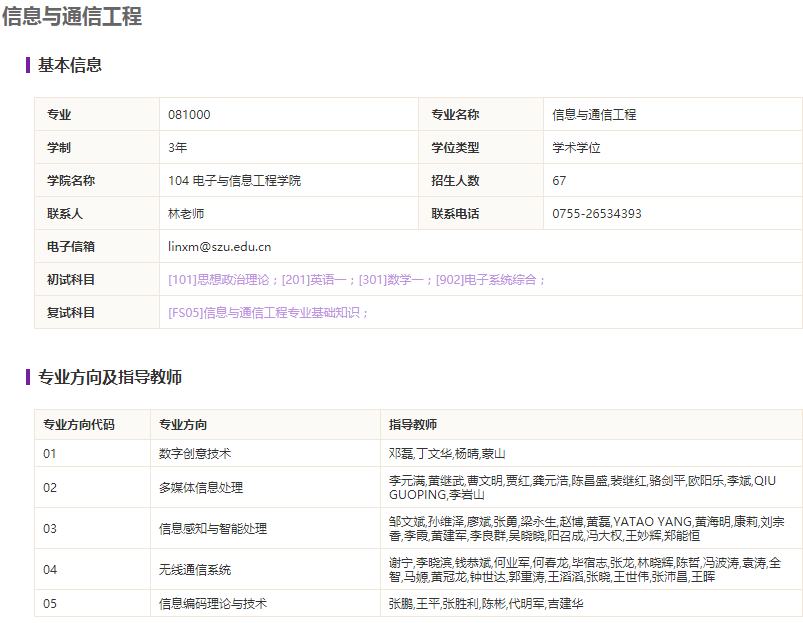Image resolution: width=803 pixels, height=623 pixels.
Task: Open the [301]数学一 subject link
Action: click(x=391, y=280)
